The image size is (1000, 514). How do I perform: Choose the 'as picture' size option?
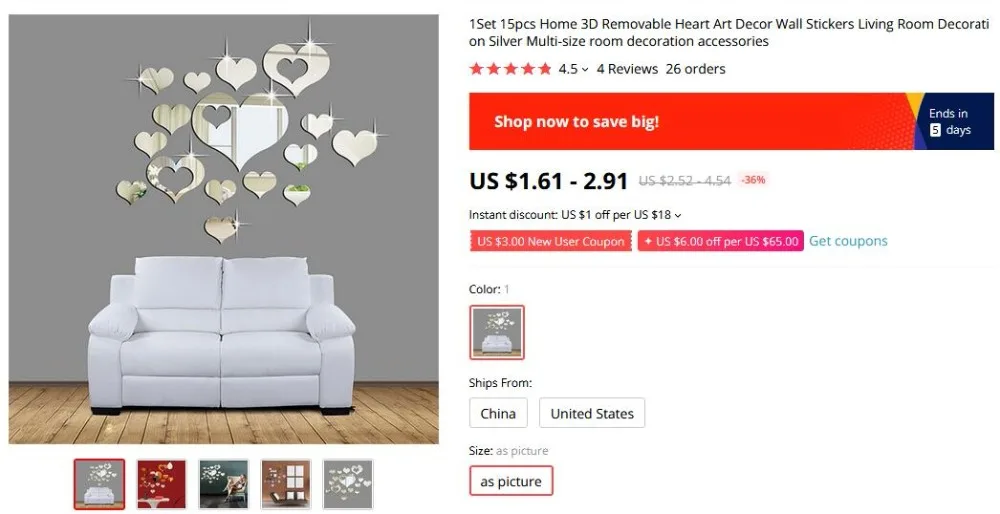pos(511,481)
